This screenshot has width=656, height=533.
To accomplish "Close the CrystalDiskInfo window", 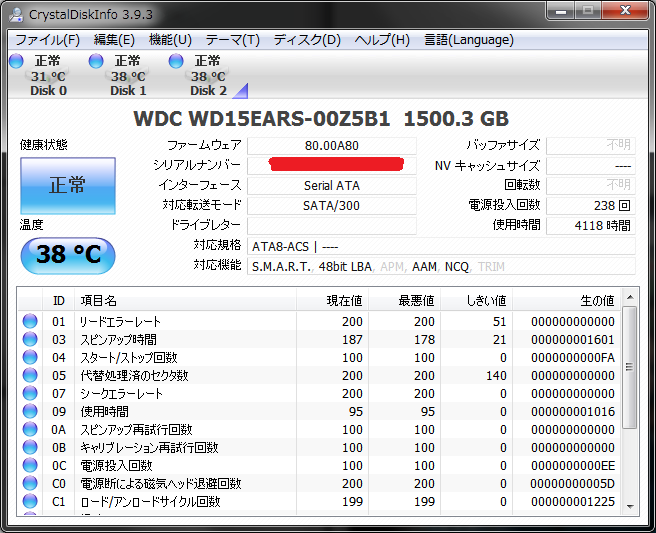I will [625, 10].
